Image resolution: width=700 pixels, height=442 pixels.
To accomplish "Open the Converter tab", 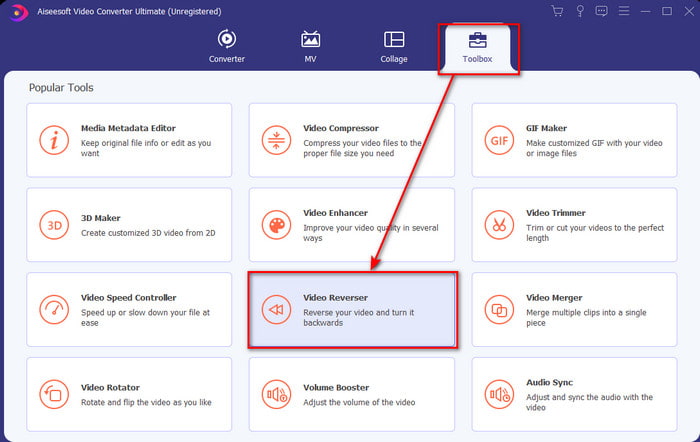I will pos(227,46).
